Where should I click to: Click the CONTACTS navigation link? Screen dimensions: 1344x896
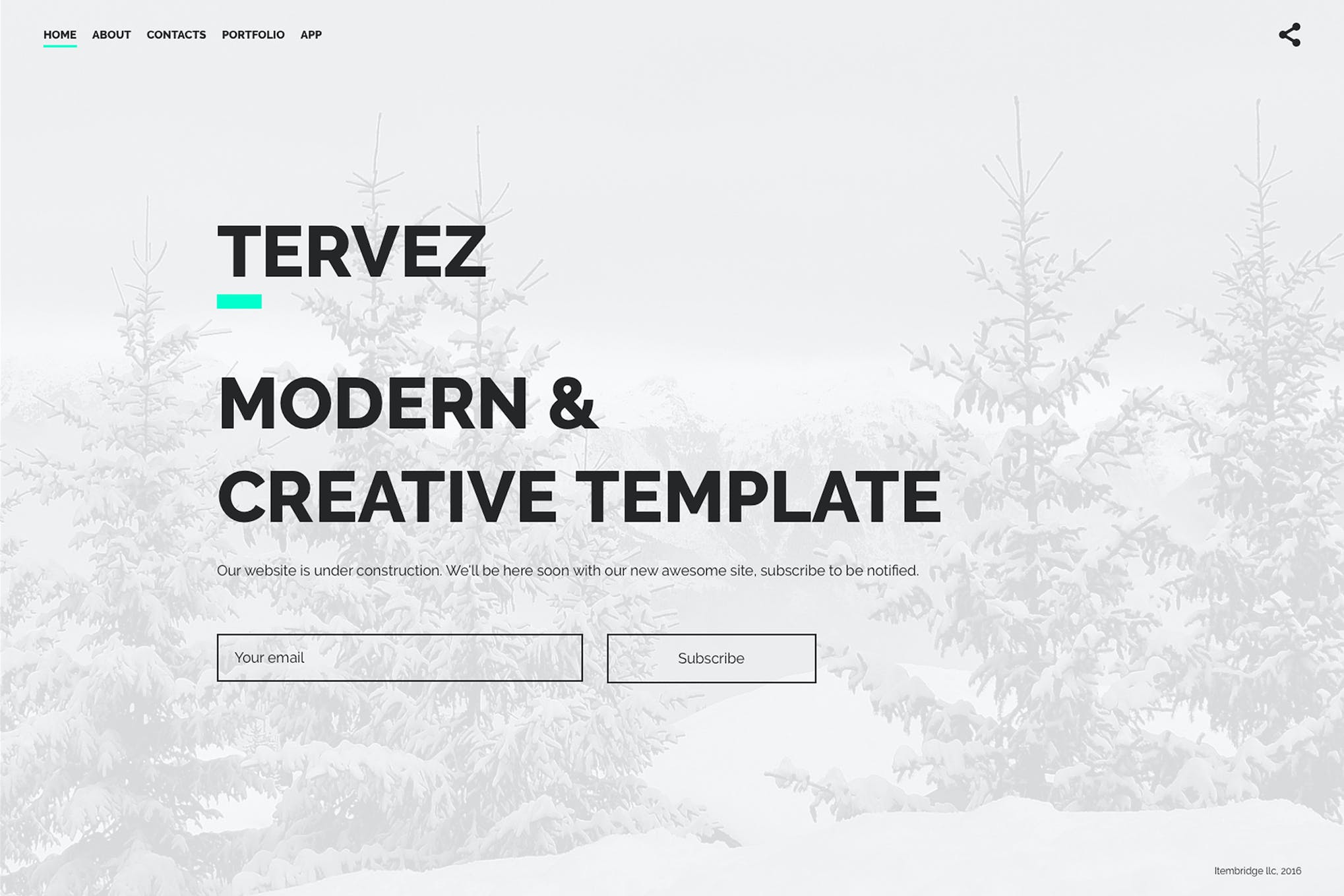point(176,34)
